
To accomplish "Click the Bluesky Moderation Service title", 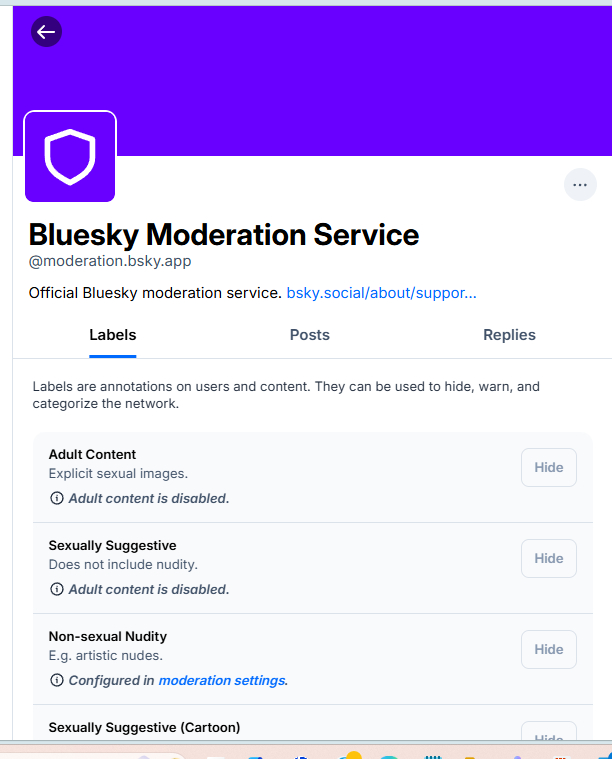I will pos(224,235).
